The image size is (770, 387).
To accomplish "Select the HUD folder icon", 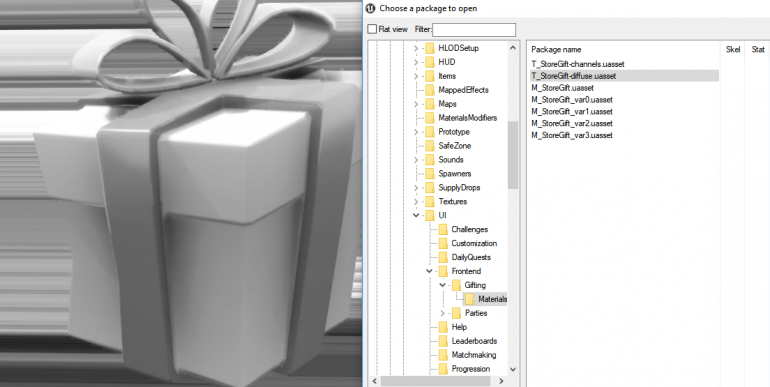I will 430,62.
